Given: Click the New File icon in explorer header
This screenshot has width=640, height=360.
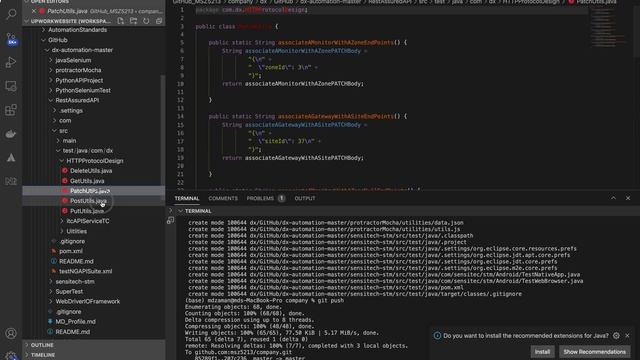Looking at the screenshot, I should (x=120, y=21).
